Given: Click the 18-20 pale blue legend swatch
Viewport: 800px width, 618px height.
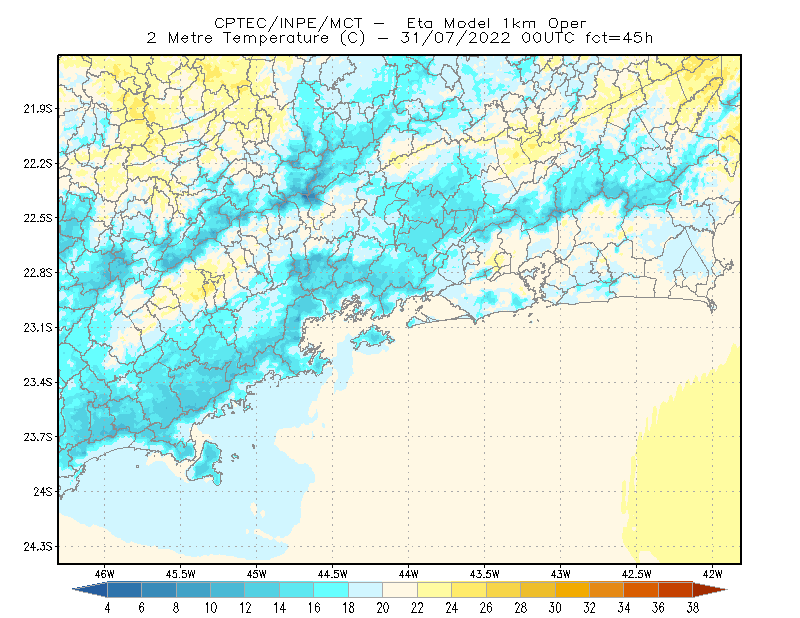Looking at the screenshot, I should [x=366, y=589].
